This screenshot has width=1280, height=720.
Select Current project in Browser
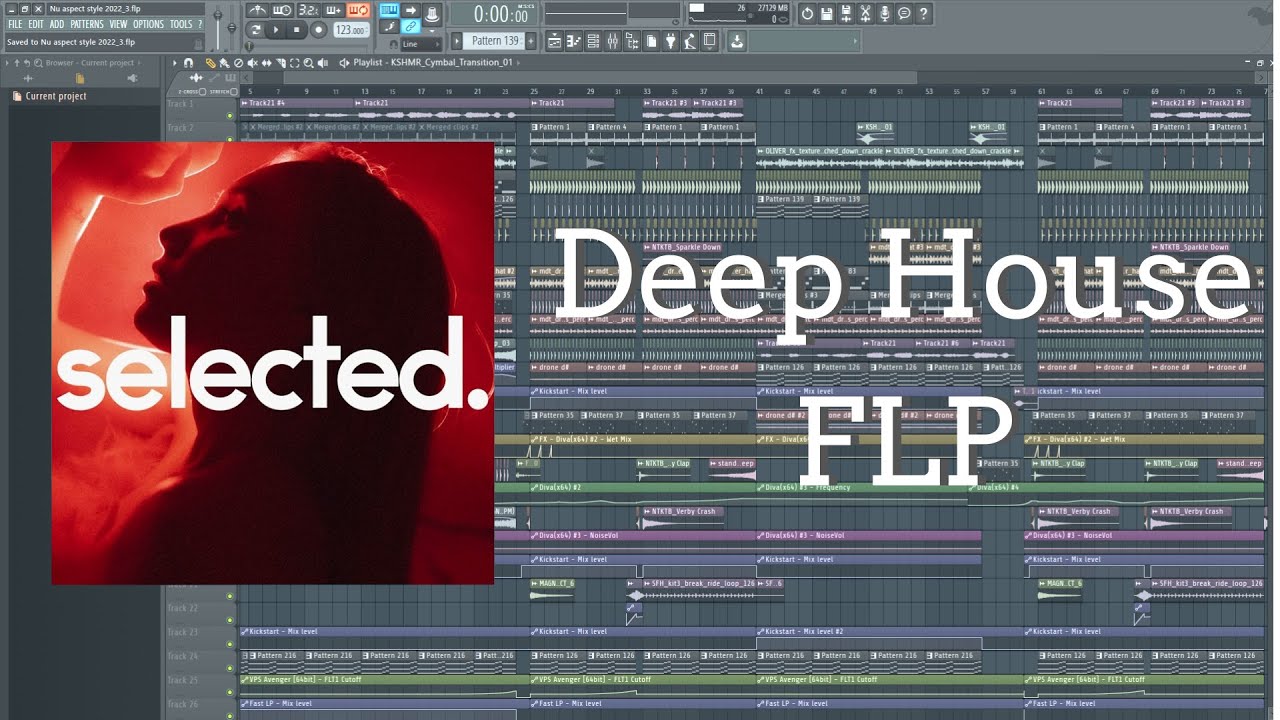(56, 96)
